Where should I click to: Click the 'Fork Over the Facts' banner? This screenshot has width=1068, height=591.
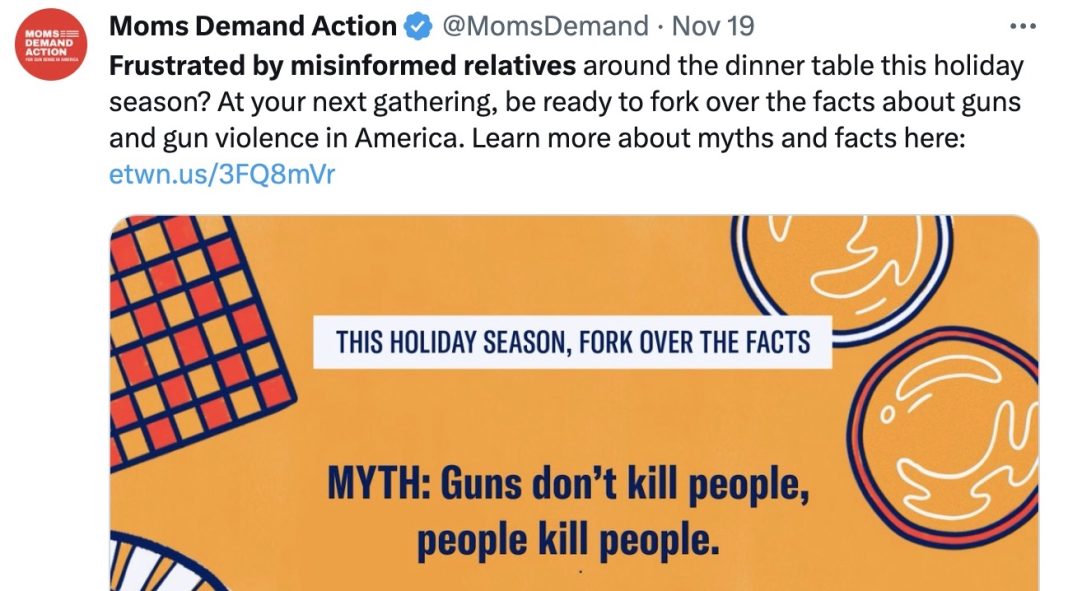point(572,343)
